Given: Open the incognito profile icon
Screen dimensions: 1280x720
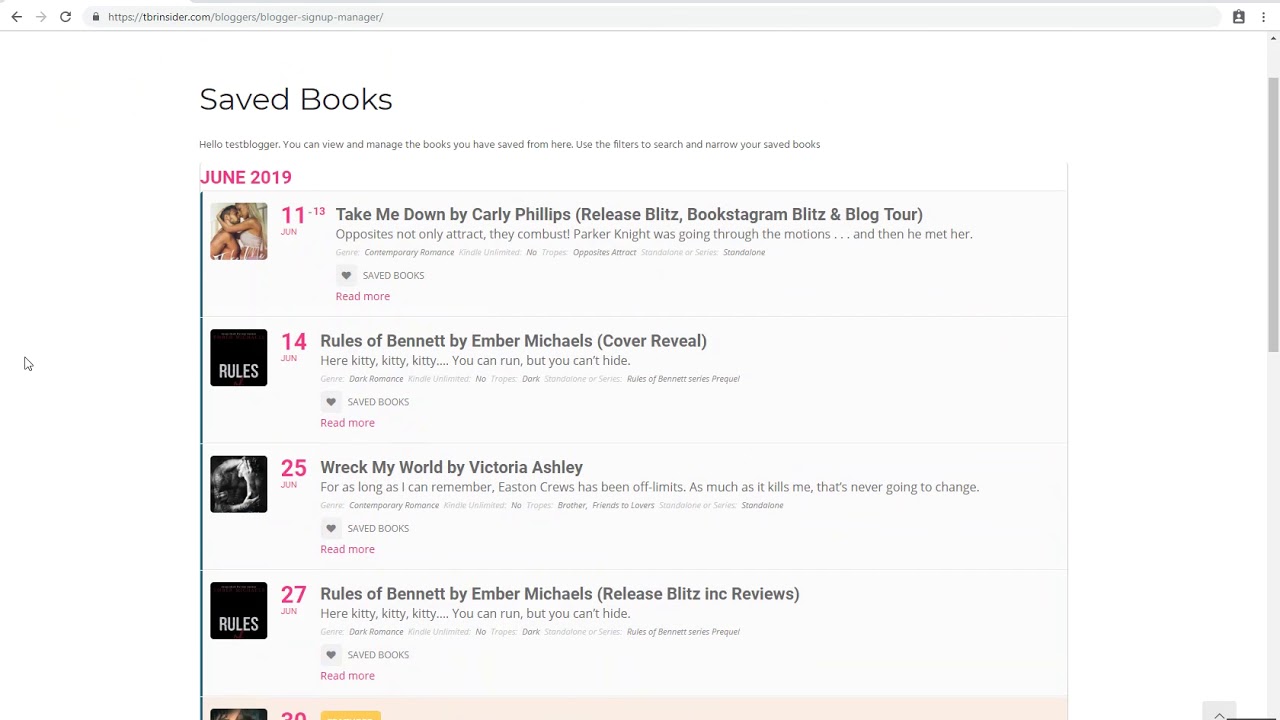Looking at the screenshot, I should (x=1238, y=17).
